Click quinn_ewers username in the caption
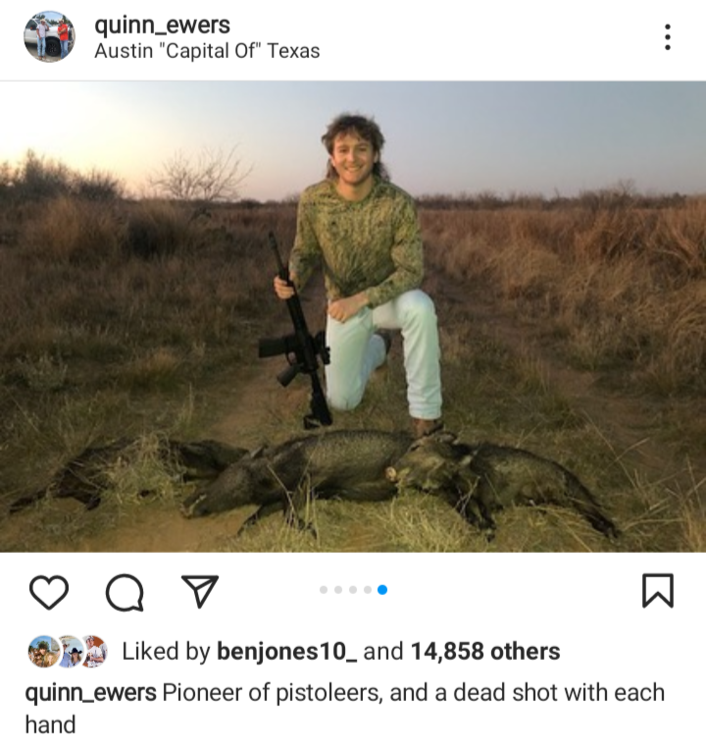This screenshot has width=706, height=750. [90, 692]
